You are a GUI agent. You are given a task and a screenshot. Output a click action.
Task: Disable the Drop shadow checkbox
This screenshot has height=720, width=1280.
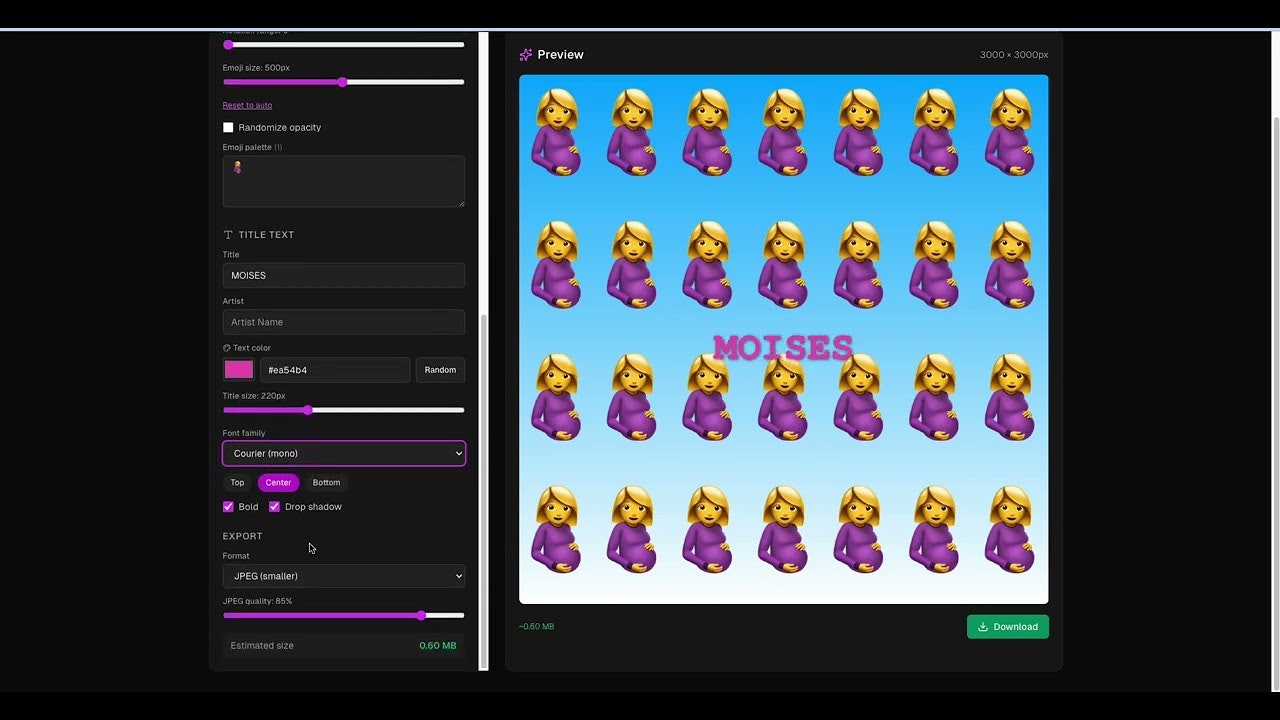coord(275,507)
